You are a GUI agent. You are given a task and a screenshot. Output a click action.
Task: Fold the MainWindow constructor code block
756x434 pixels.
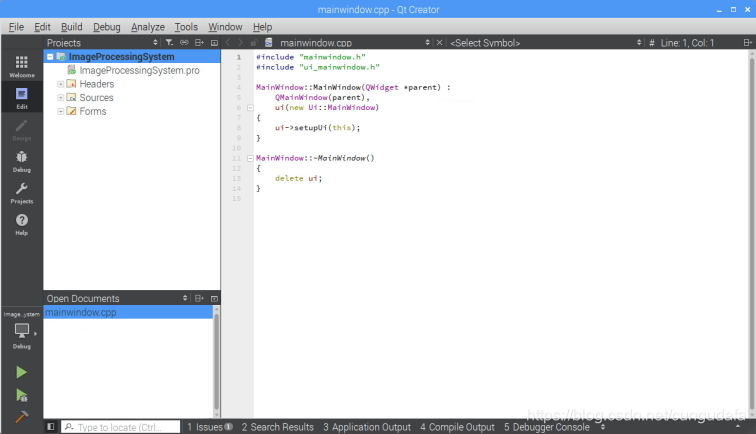pyautogui.click(x=250, y=108)
